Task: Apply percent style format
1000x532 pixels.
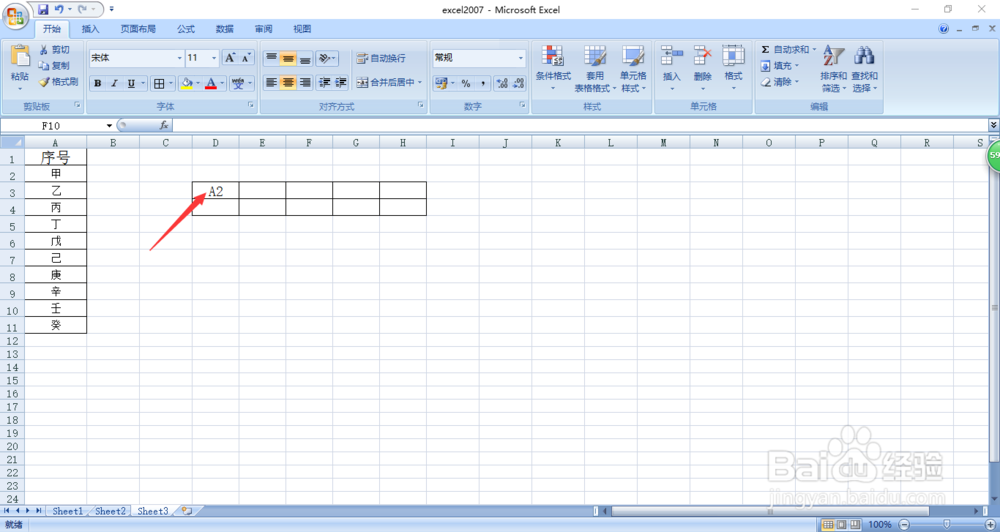Action: point(466,83)
